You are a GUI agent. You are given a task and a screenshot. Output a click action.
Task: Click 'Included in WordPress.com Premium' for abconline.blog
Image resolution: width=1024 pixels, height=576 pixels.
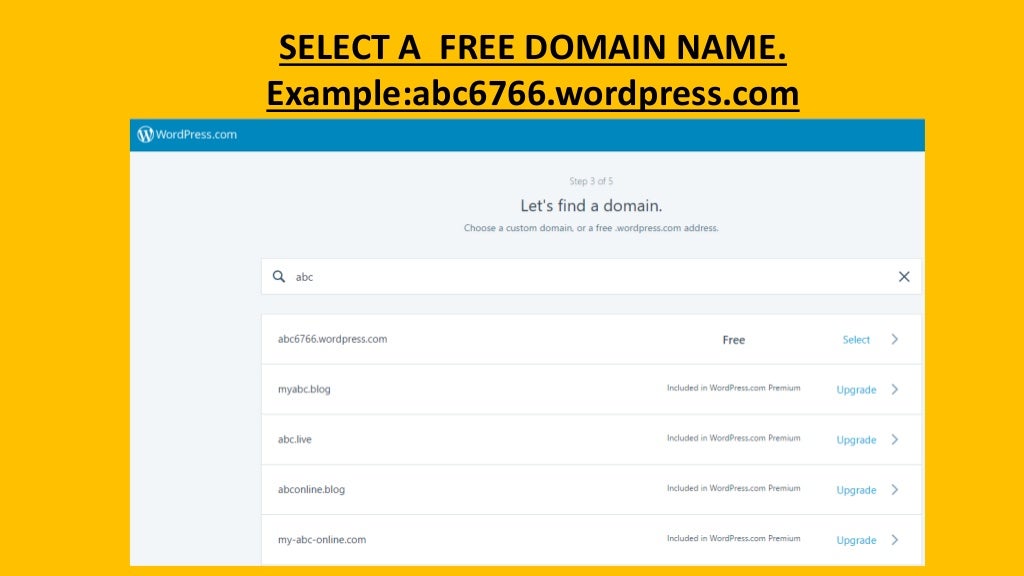(x=733, y=488)
